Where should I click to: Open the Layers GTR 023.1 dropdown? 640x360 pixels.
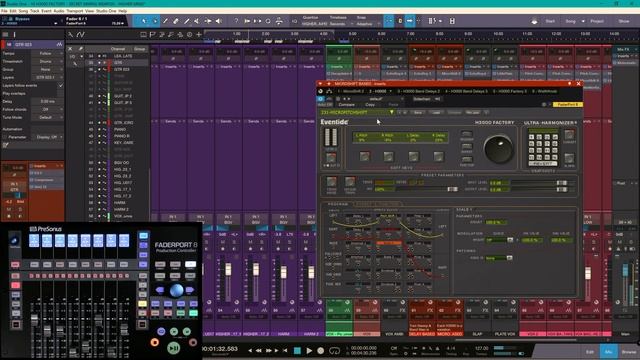(x=47, y=77)
